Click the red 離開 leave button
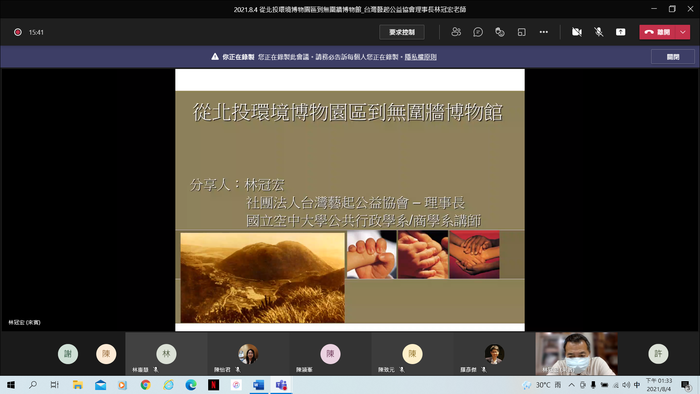 tap(658, 32)
